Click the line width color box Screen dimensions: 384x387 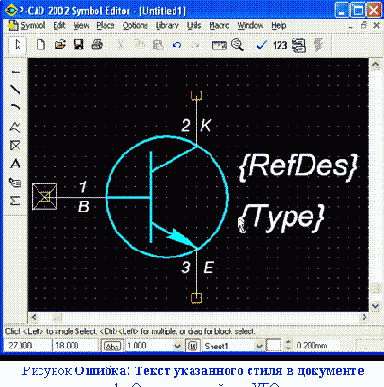(273, 345)
